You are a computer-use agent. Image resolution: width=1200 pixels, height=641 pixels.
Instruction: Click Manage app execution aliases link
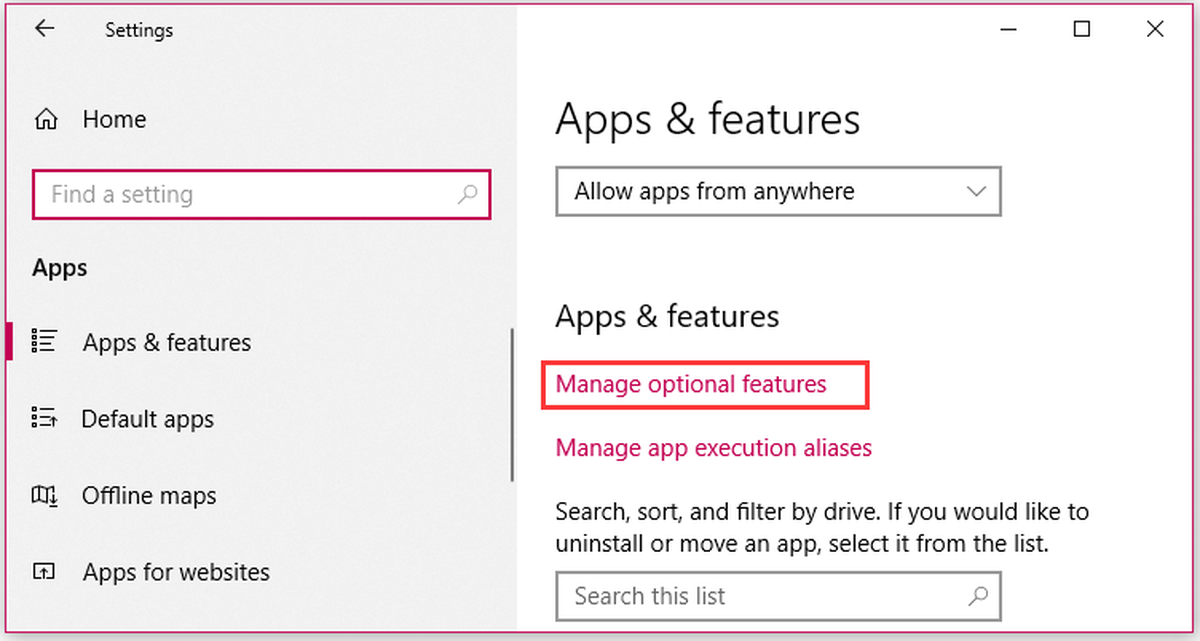(713, 448)
